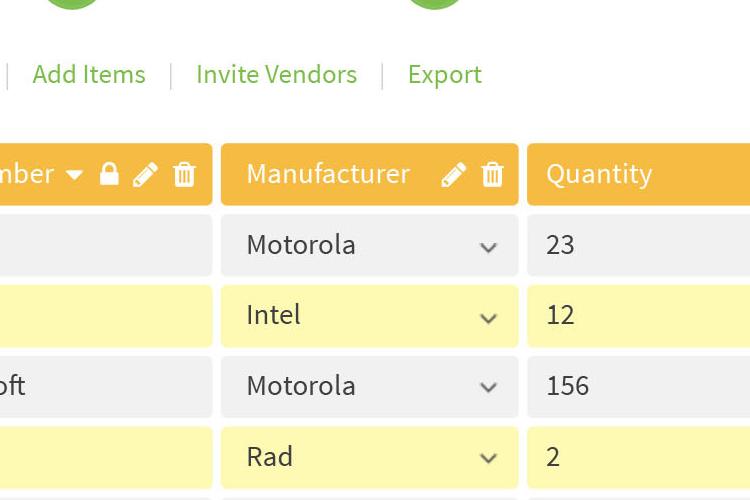Open the Invite Vendors link
The height and width of the screenshot is (500, 750).
(x=276, y=75)
